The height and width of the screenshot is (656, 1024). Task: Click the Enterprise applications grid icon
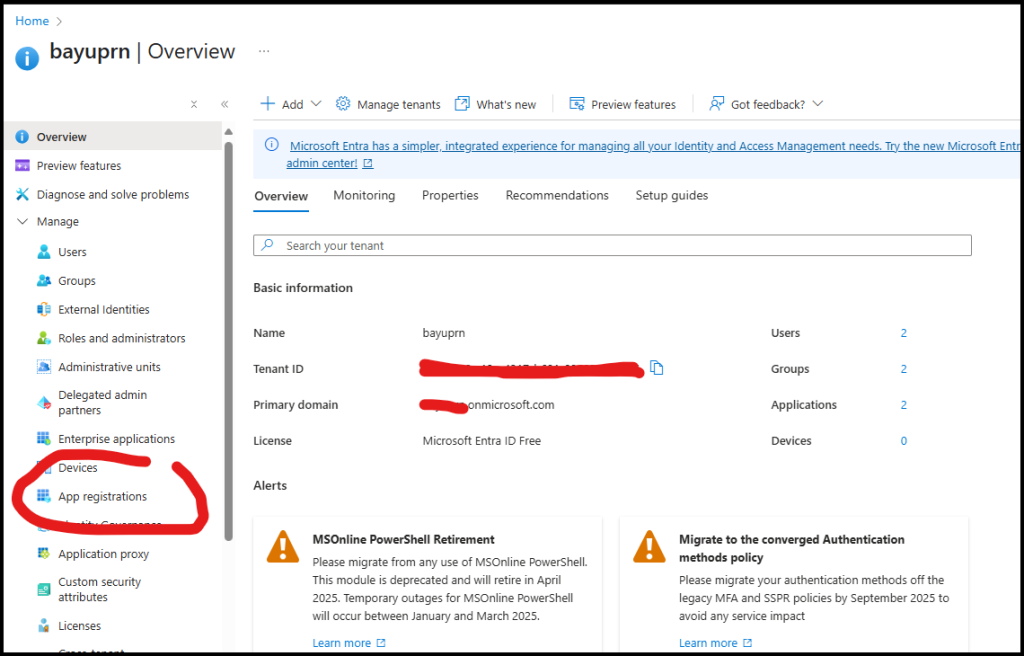point(44,439)
